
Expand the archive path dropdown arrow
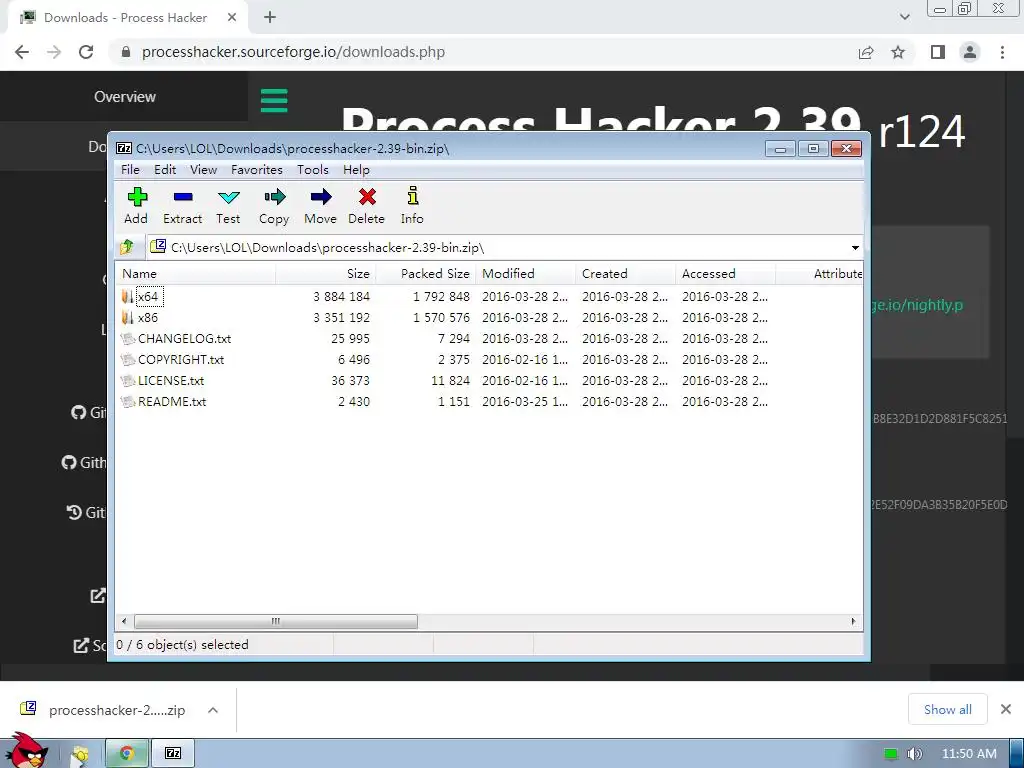click(855, 248)
